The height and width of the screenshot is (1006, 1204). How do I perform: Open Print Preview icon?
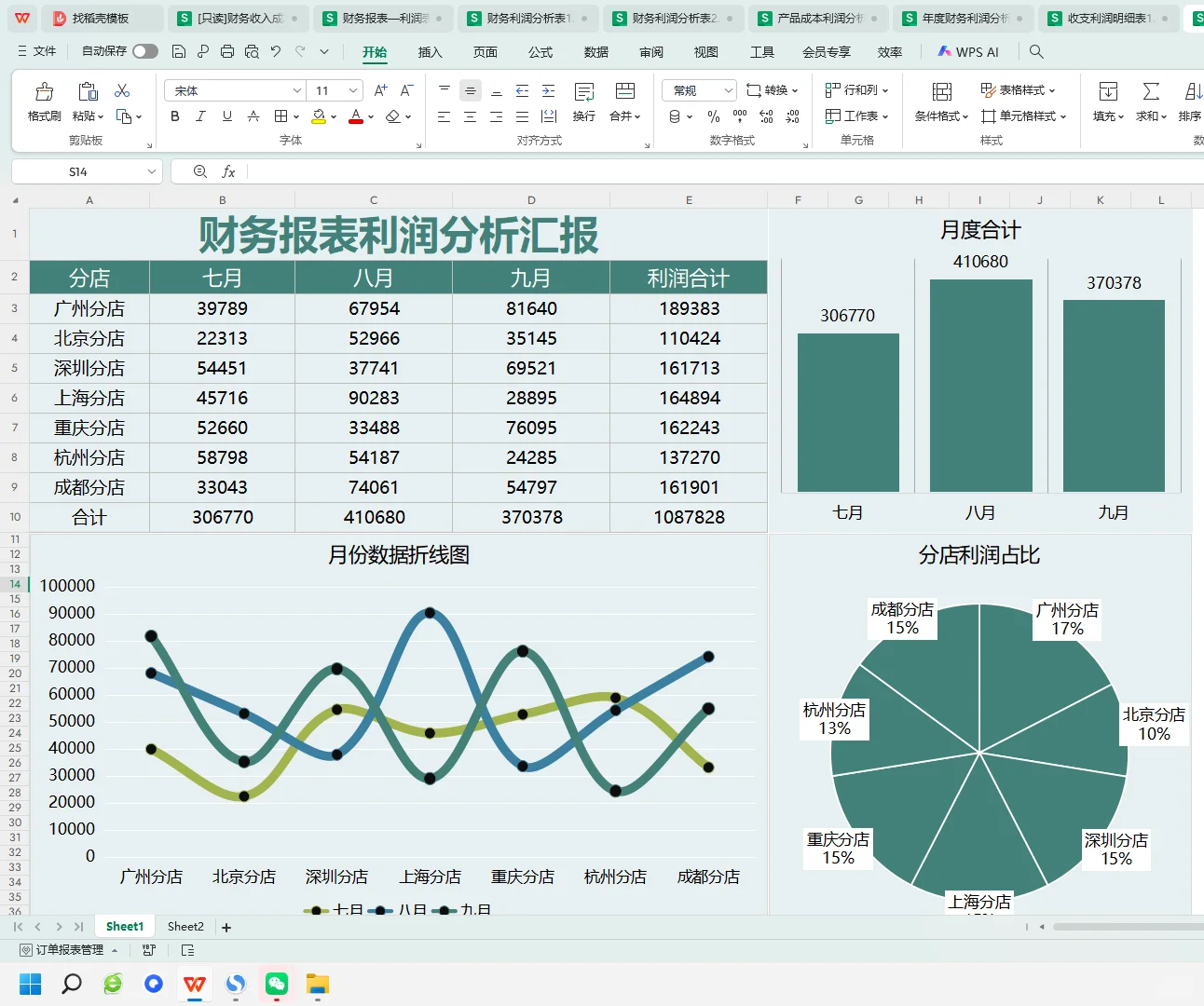[x=252, y=51]
